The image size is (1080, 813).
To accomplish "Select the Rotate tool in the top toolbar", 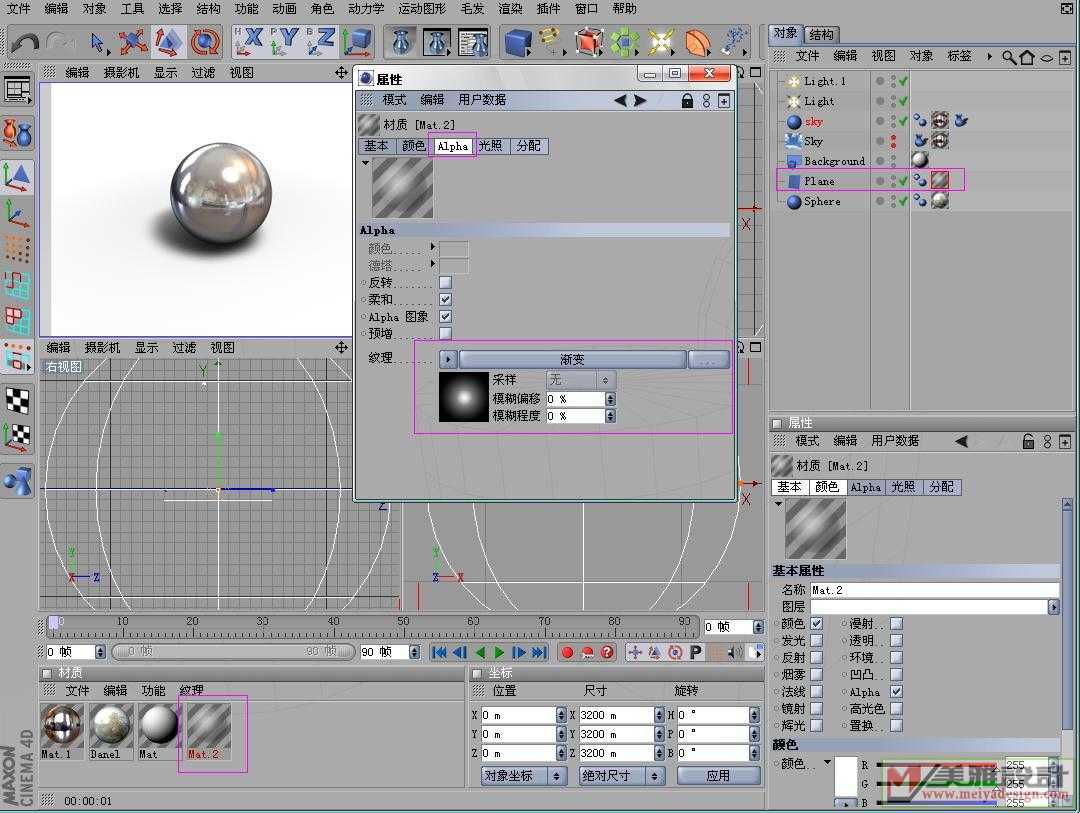I will click(x=205, y=42).
